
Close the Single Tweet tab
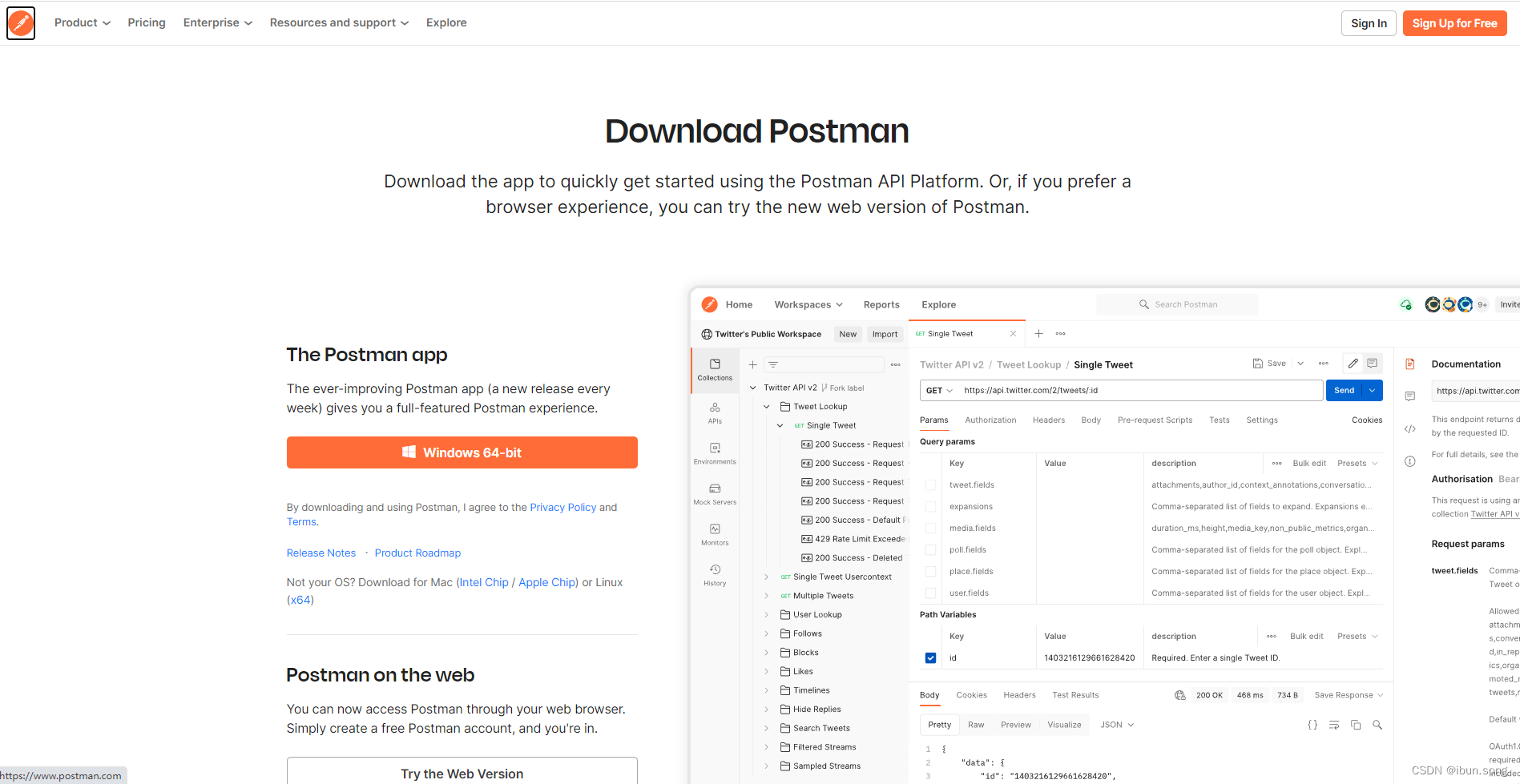[x=1013, y=334]
